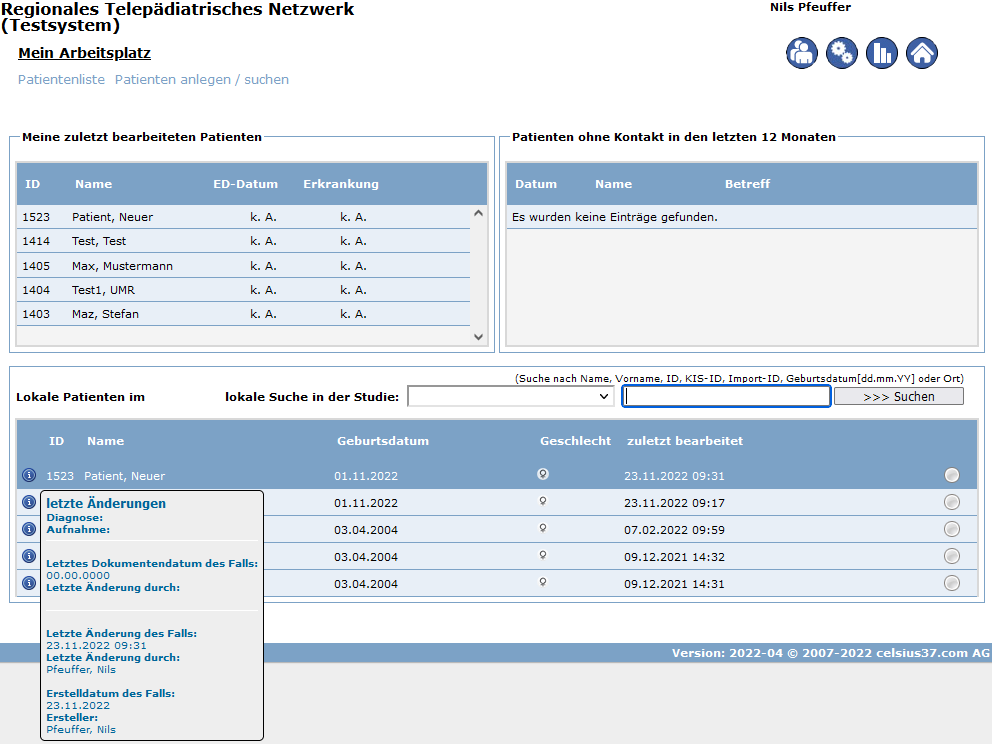Open the settings gears icon
Image resolution: width=992 pixels, height=744 pixels.
(x=841, y=53)
